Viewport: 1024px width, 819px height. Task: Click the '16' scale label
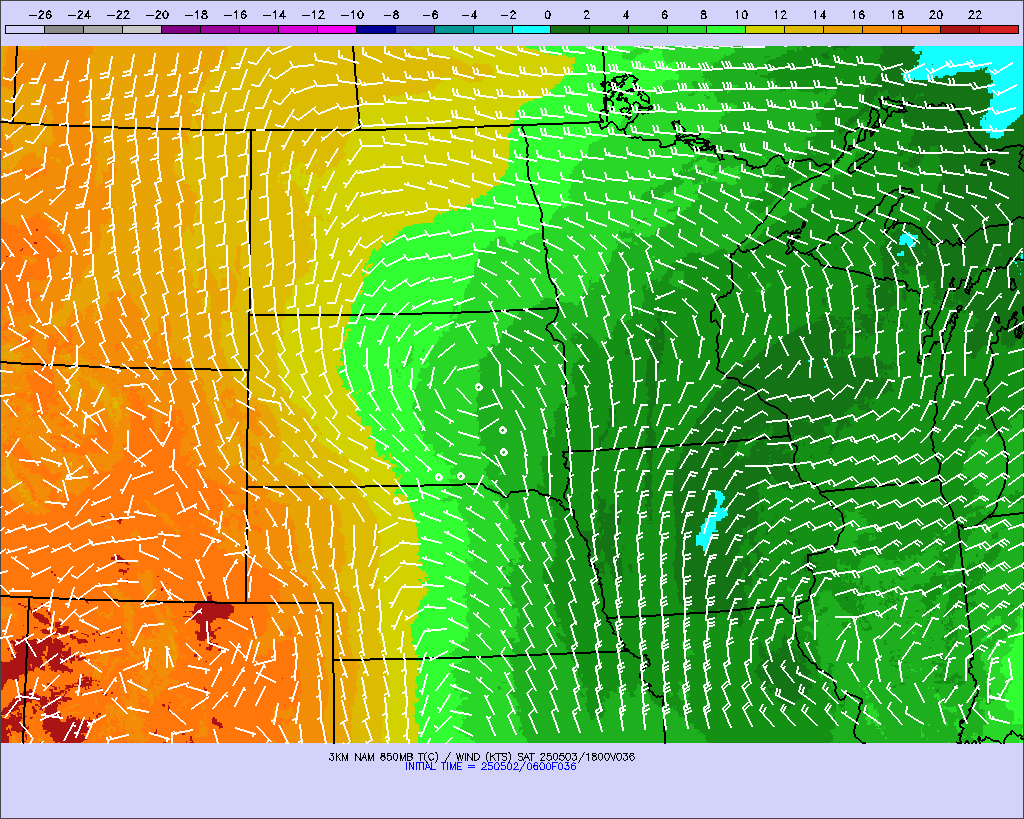[x=859, y=14]
